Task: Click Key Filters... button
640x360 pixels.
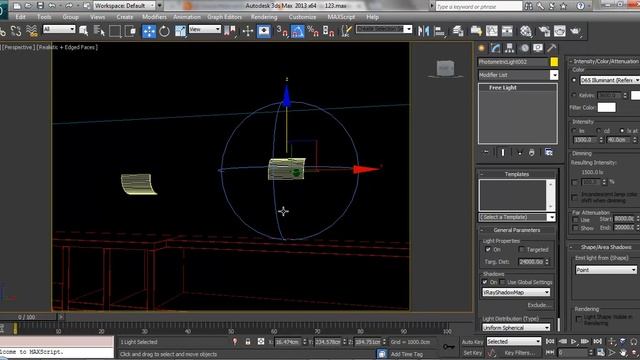Action: (x=520, y=353)
